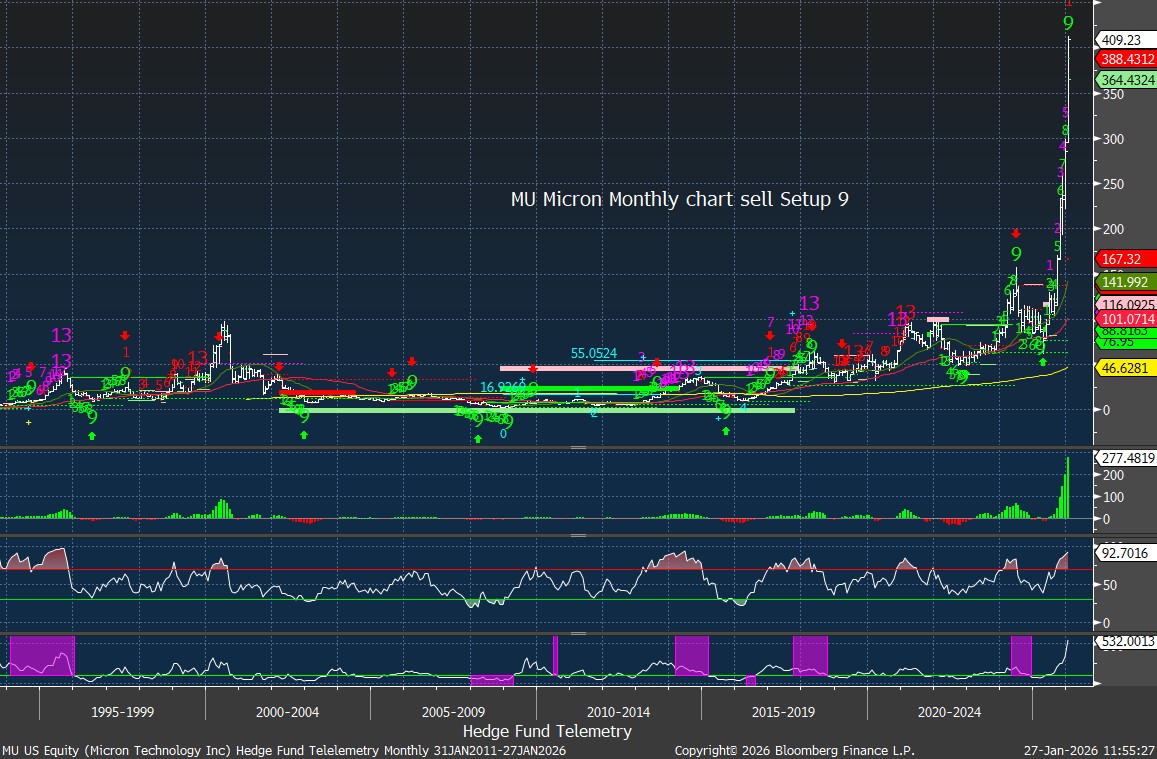Click the tallest green histogram bar
The height and width of the screenshot is (759, 1157).
coord(1068,488)
